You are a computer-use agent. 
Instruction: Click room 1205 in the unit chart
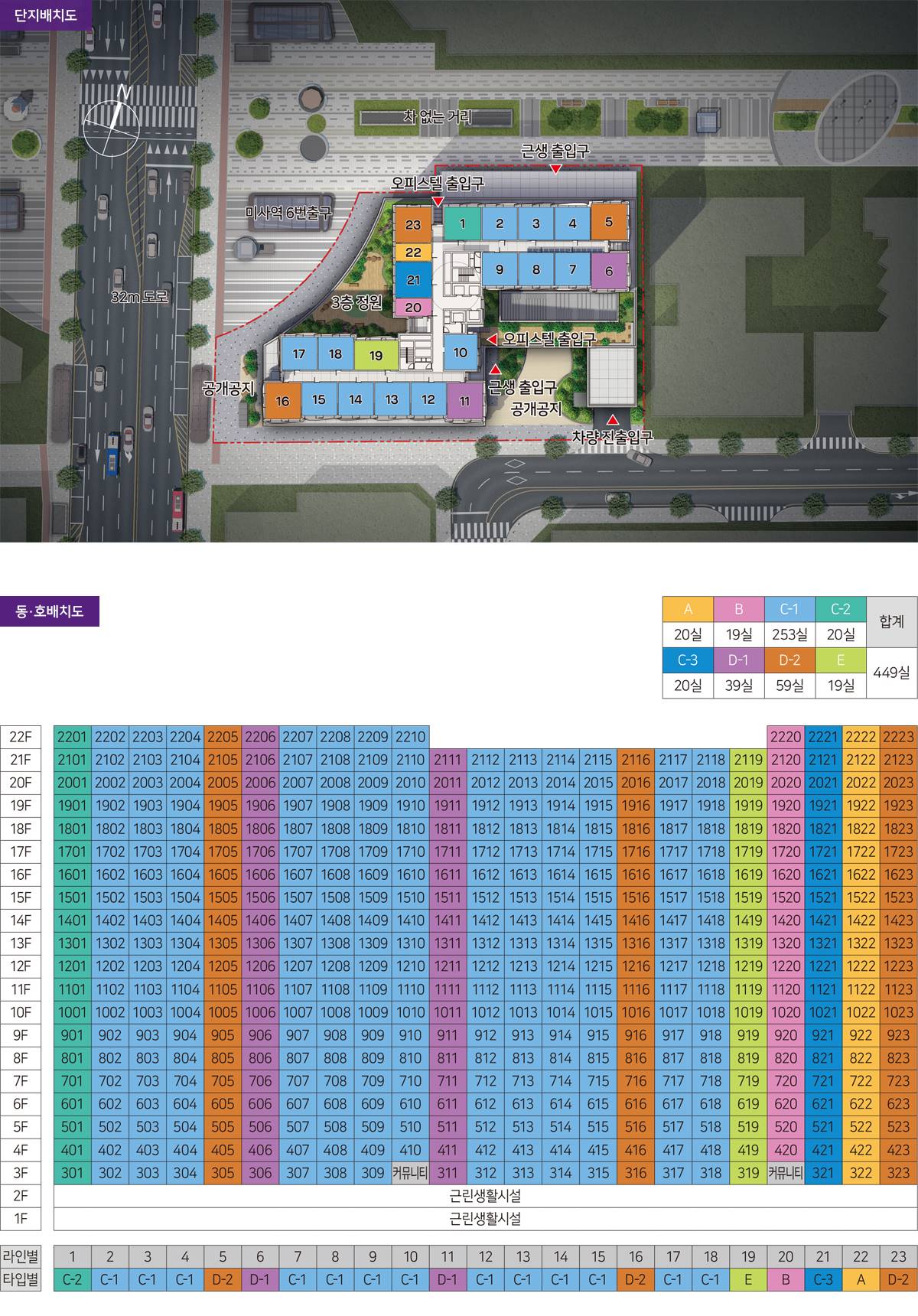pos(223,966)
